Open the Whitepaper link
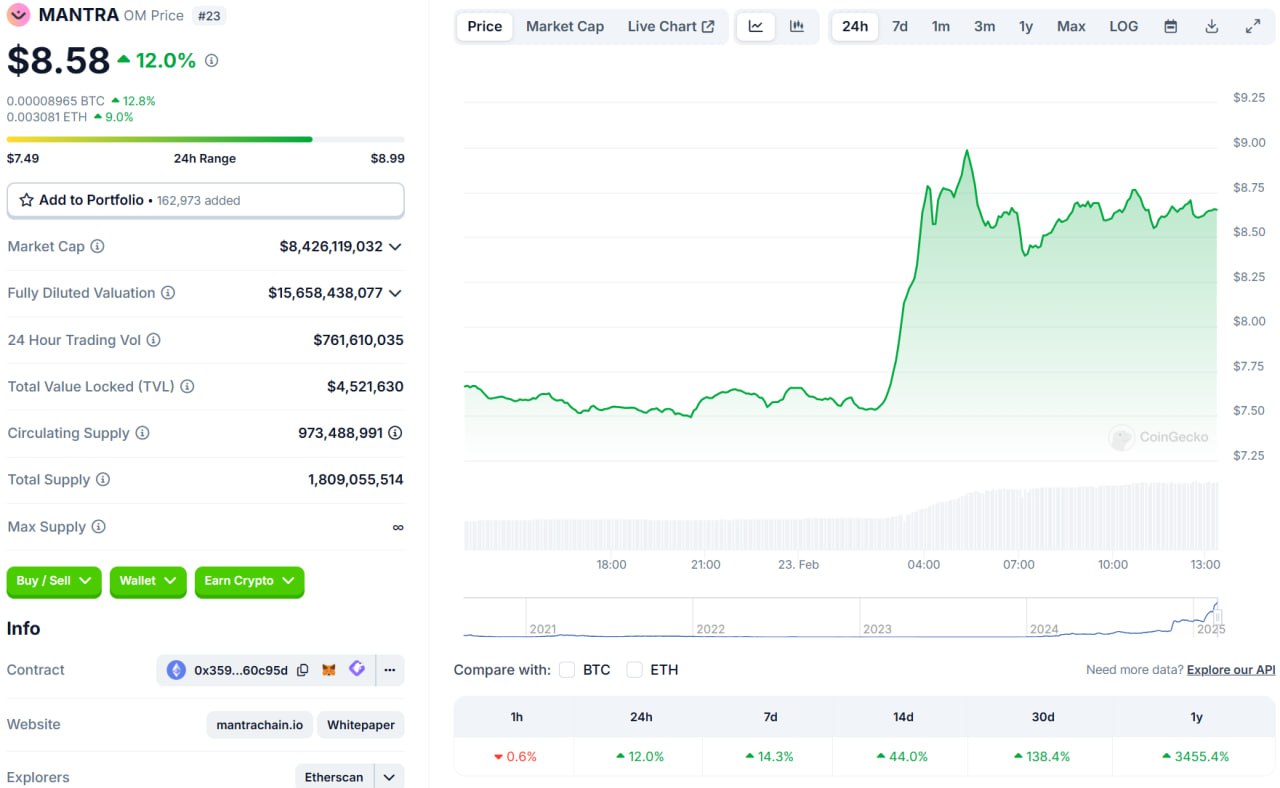This screenshot has height=788, width=1280. click(361, 725)
